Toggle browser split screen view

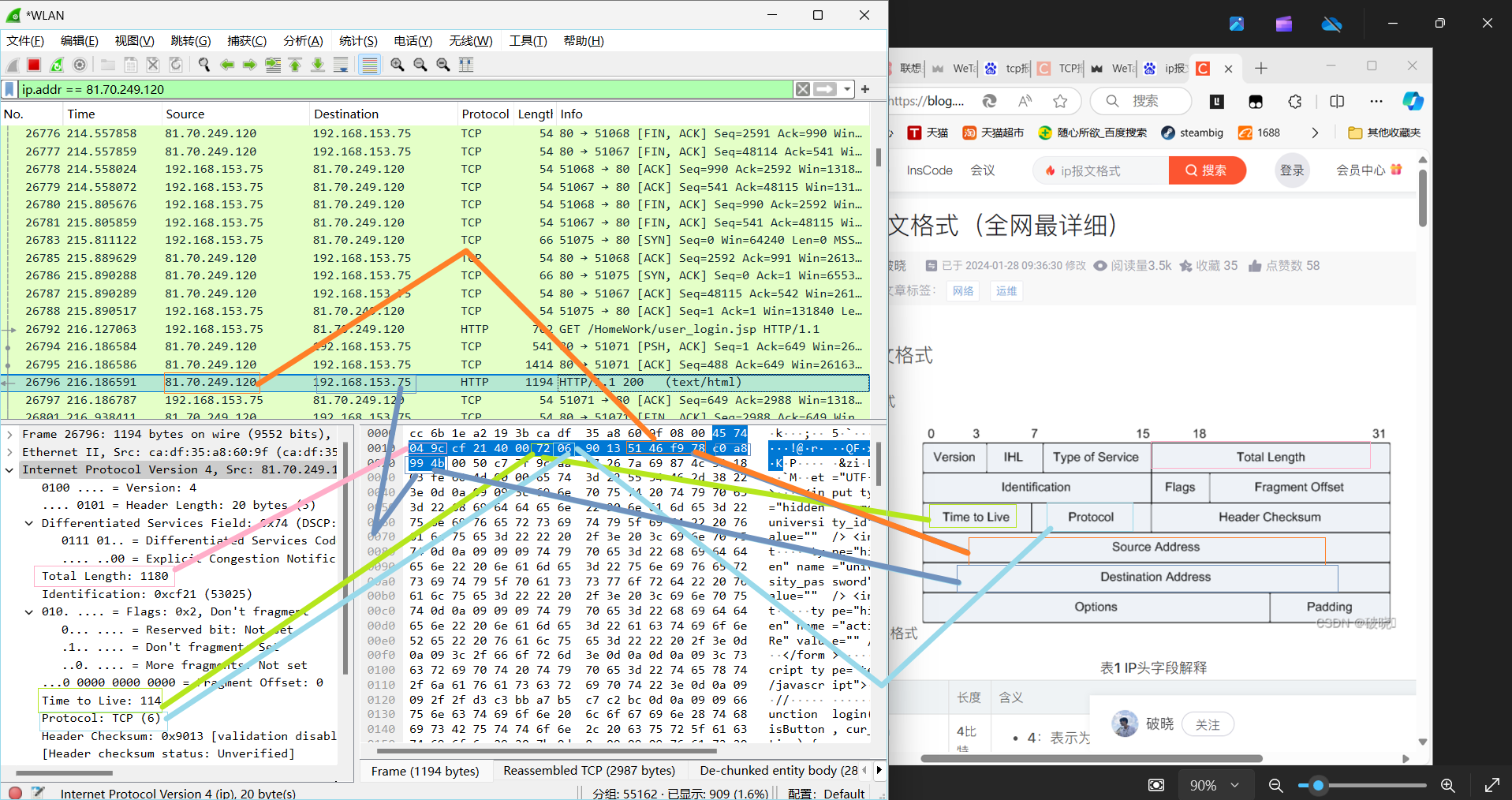1337,101
